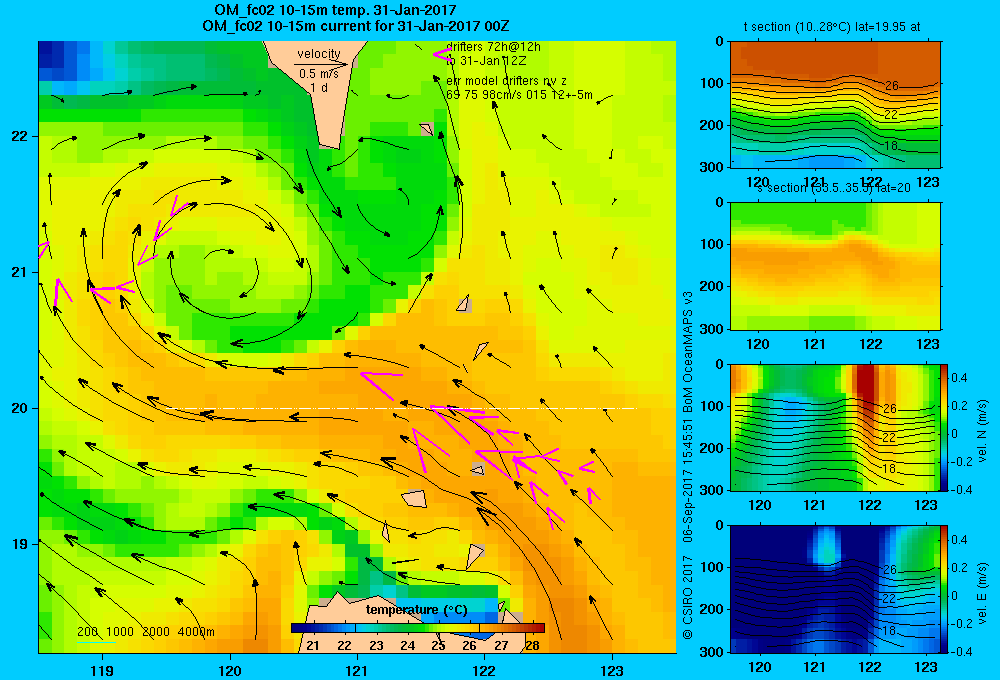This screenshot has width=1000, height=680.
Task: Click the 18 contour label in temperature section
Action: [891, 145]
